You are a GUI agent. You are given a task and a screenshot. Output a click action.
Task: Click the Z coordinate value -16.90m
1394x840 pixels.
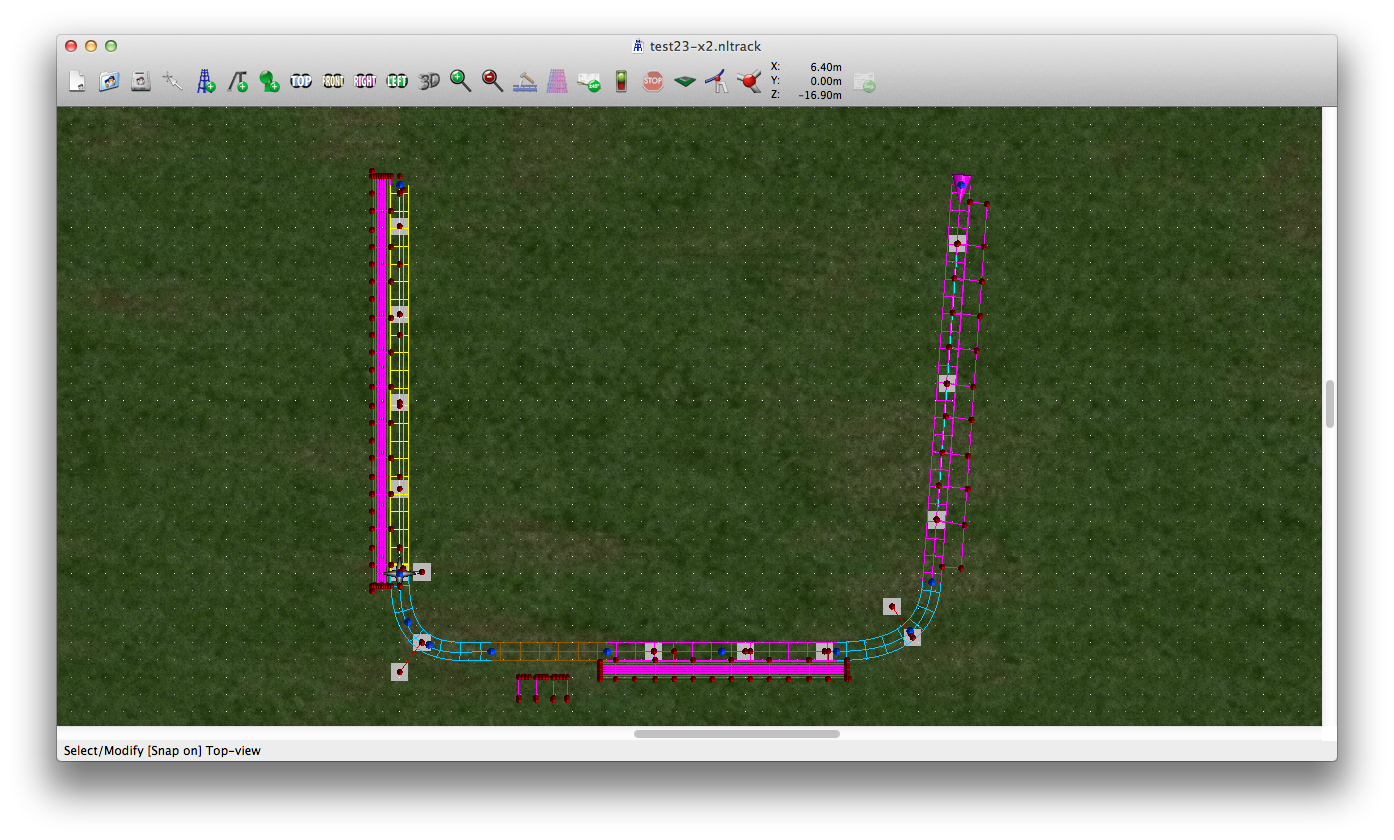[x=820, y=95]
